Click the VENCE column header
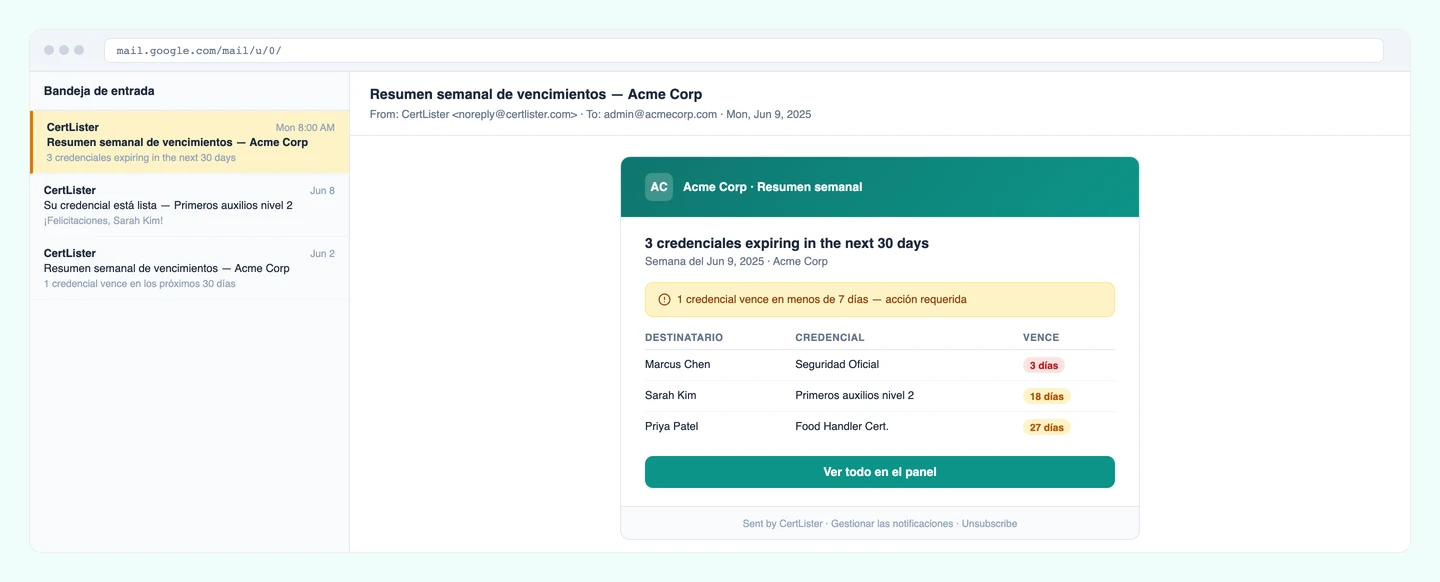Viewport: 1440px width, 582px height. [x=1041, y=337]
